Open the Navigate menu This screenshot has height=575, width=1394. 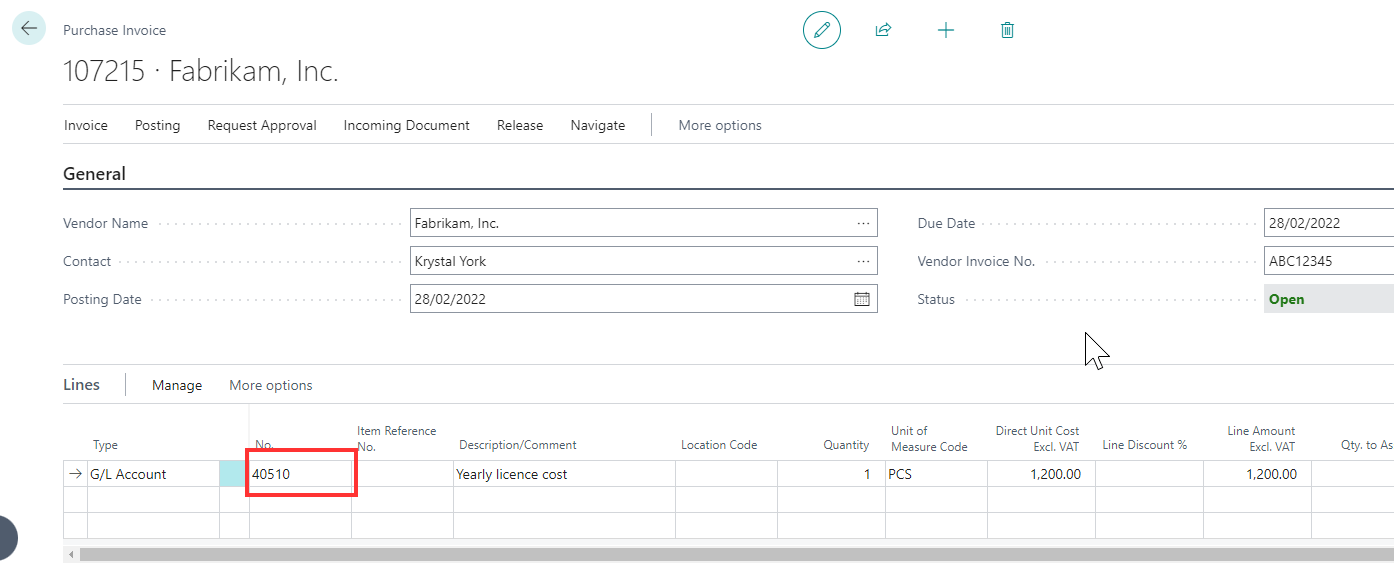598,125
